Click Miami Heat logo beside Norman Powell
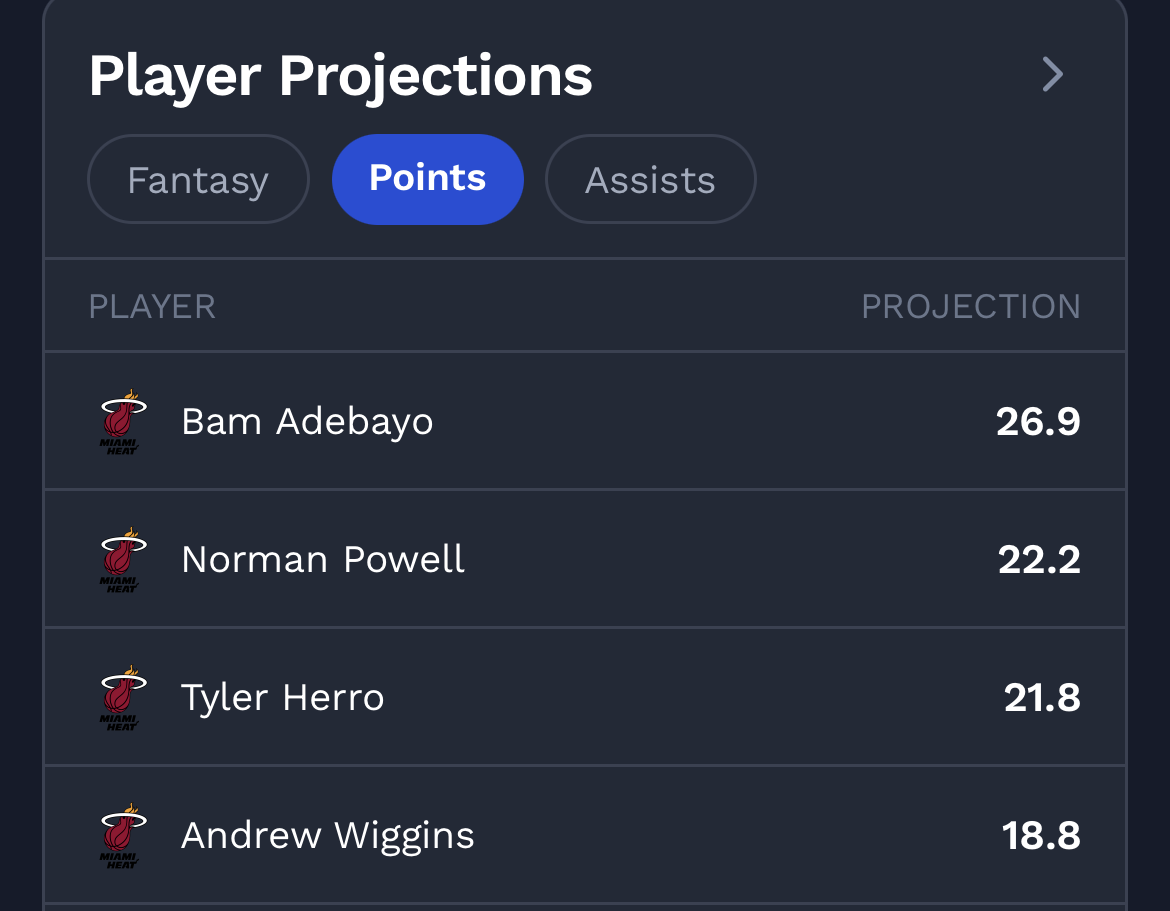 click(x=122, y=560)
